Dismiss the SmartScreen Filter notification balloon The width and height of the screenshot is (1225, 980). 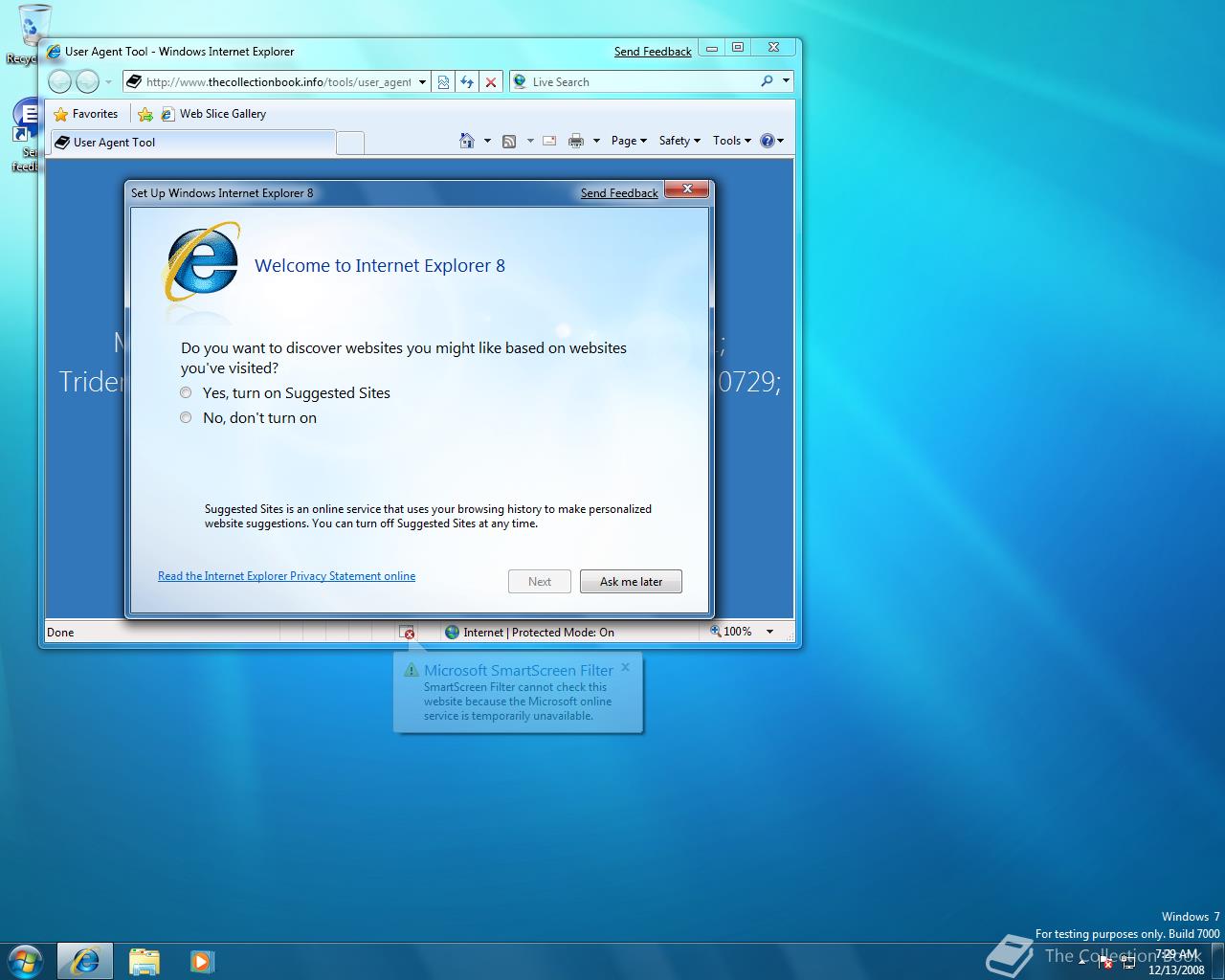(x=625, y=667)
